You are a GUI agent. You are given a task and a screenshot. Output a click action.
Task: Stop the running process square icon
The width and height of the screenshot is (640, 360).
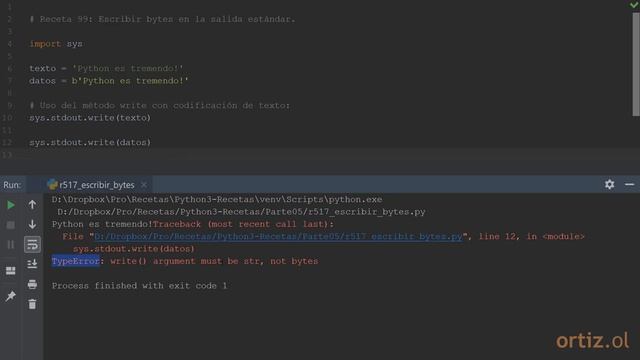11,225
